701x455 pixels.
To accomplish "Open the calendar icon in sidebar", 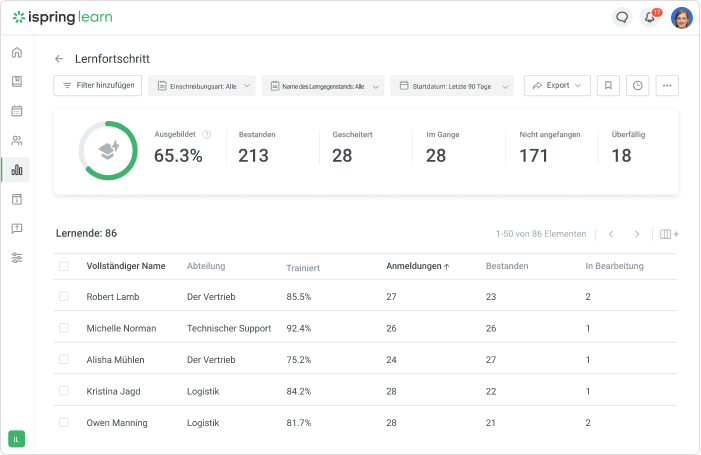I will 17,111.
